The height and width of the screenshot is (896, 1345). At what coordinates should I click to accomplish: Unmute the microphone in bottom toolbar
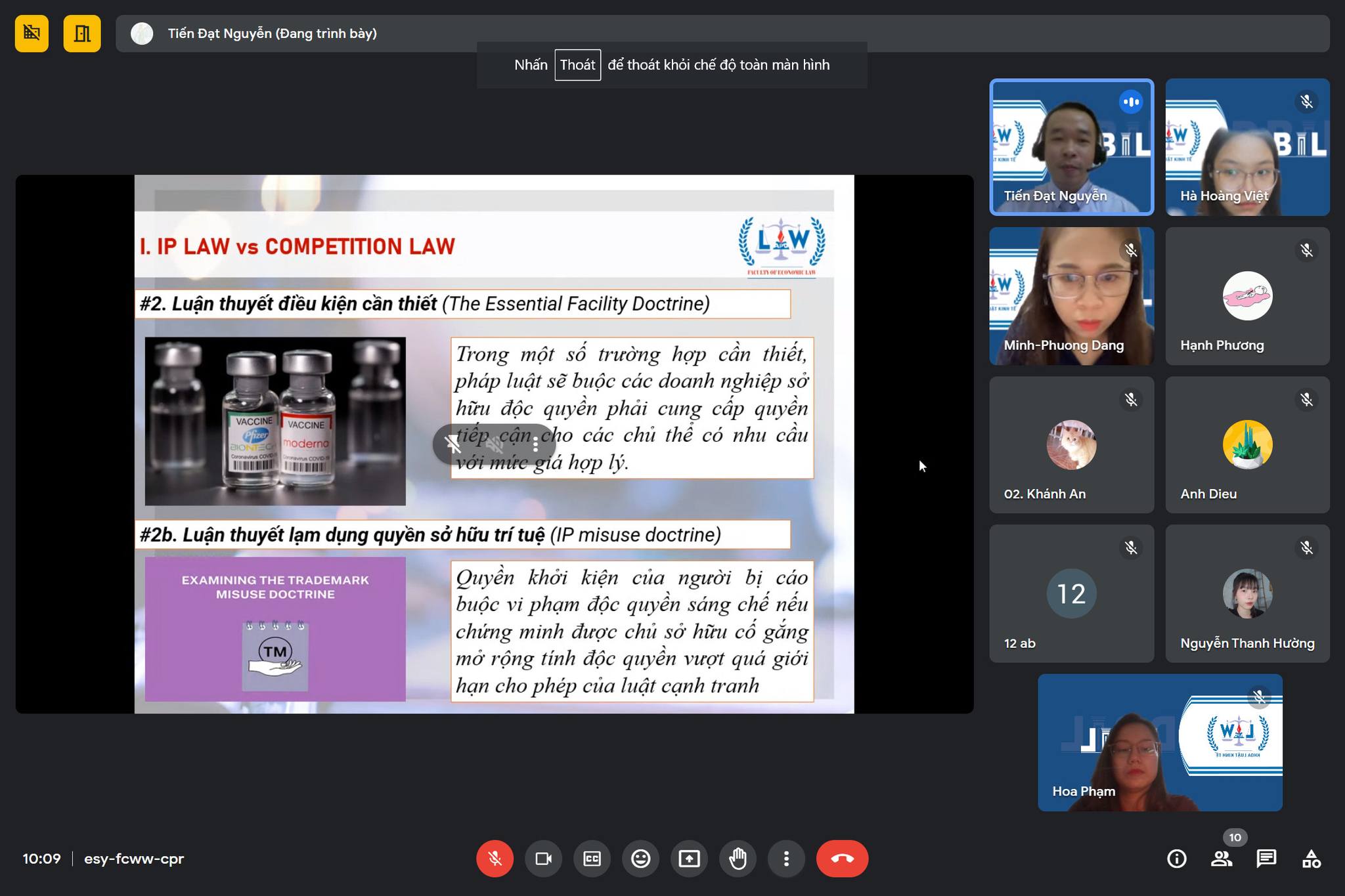(495, 858)
